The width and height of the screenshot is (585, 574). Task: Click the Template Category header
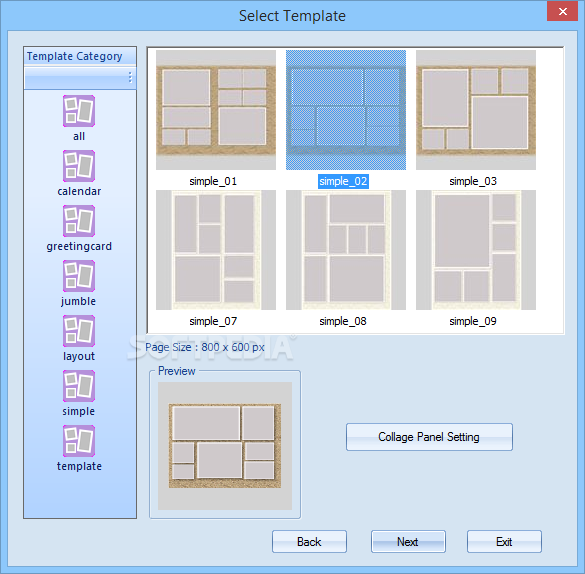80,56
